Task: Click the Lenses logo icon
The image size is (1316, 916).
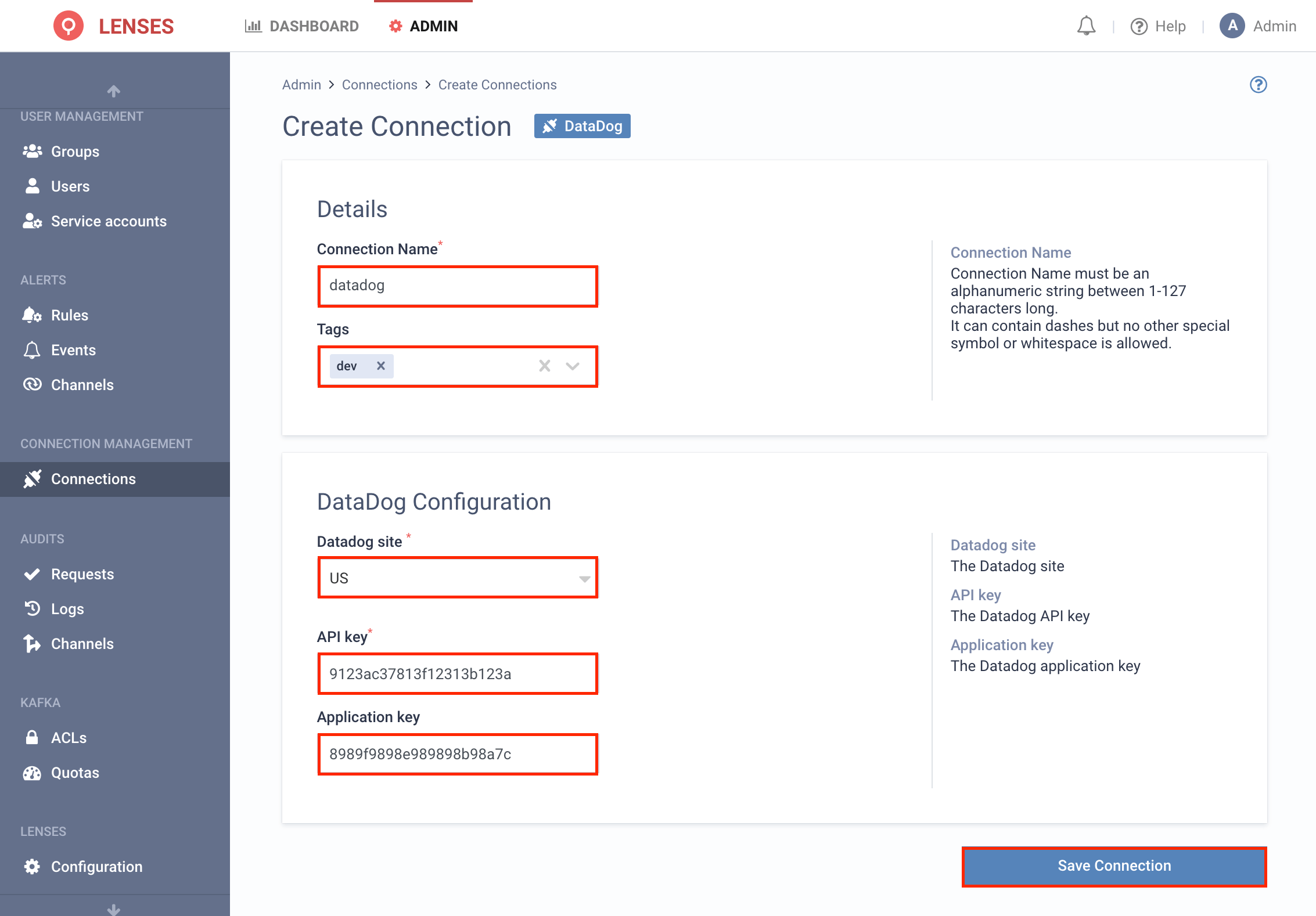Action: point(69,26)
